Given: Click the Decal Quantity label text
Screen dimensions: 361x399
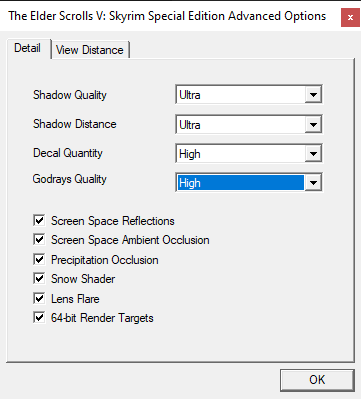Looking at the screenshot, I should (68, 153).
